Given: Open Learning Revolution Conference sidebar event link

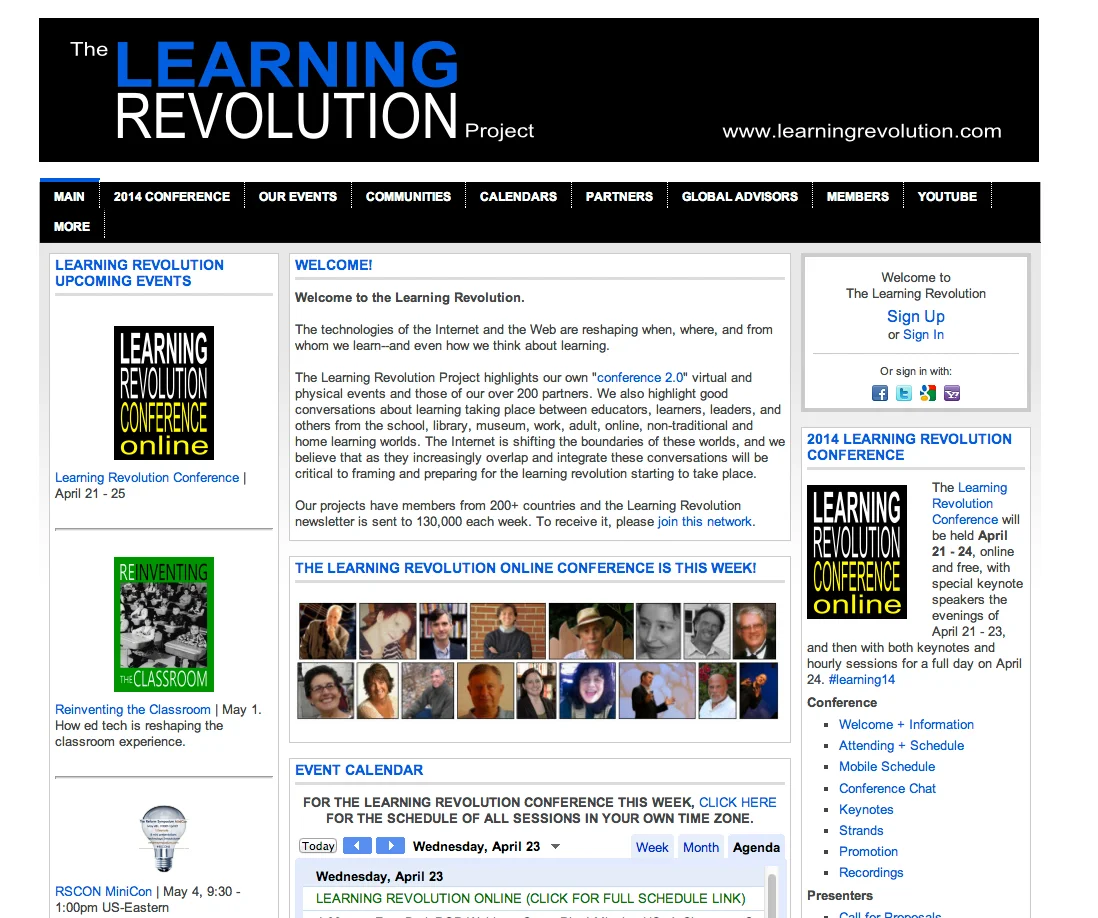Looking at the screenshot, I should pyautogui.click(x=147, y=478).
